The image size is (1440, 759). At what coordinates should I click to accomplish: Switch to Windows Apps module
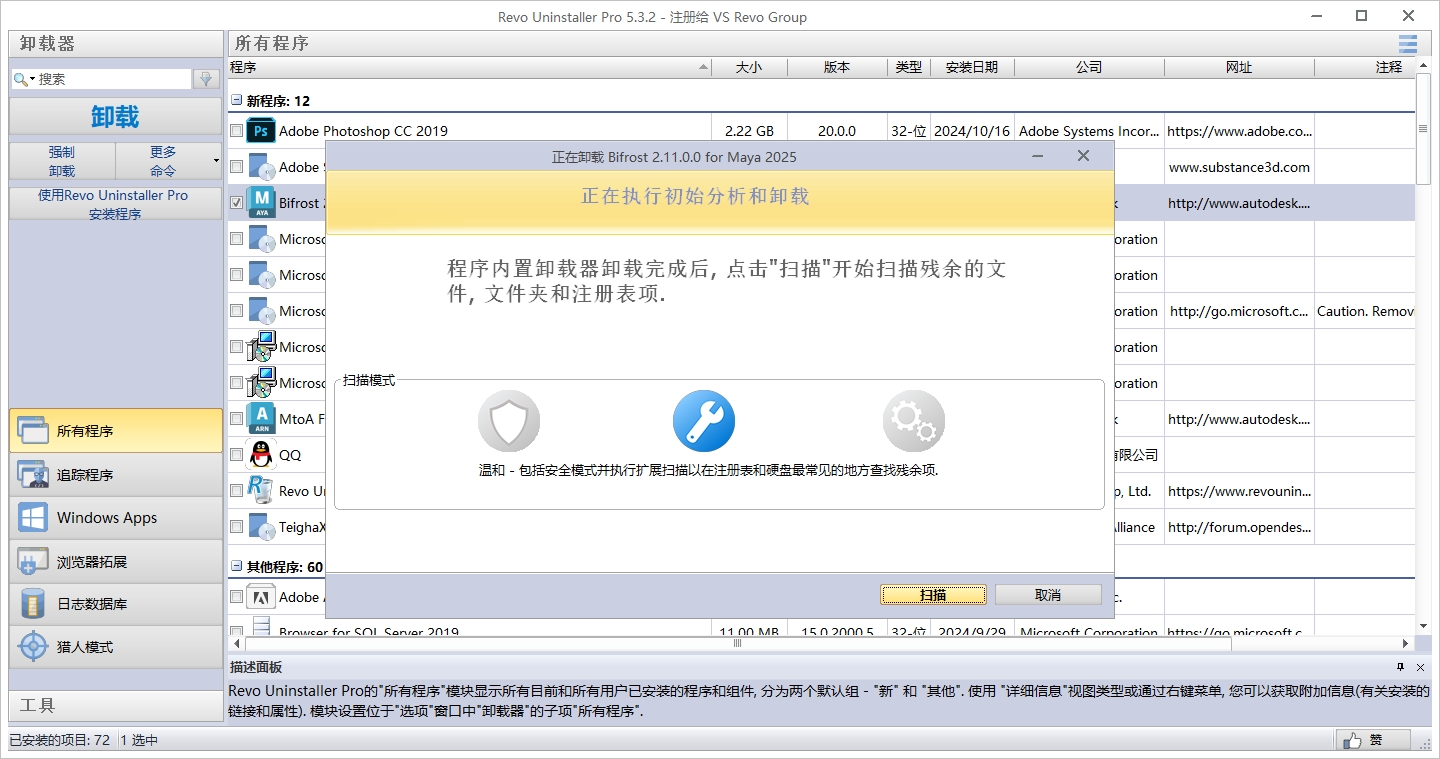[116, 518]
